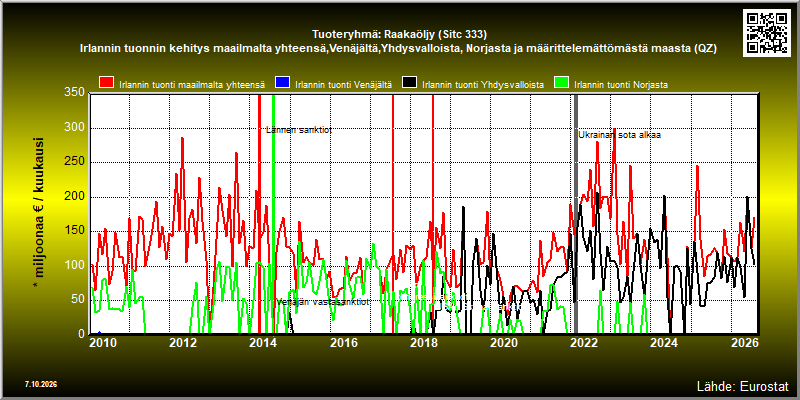
Task: Select legend label 'Irlannin tuonti Venäjältä'
Action: [343, 85]
